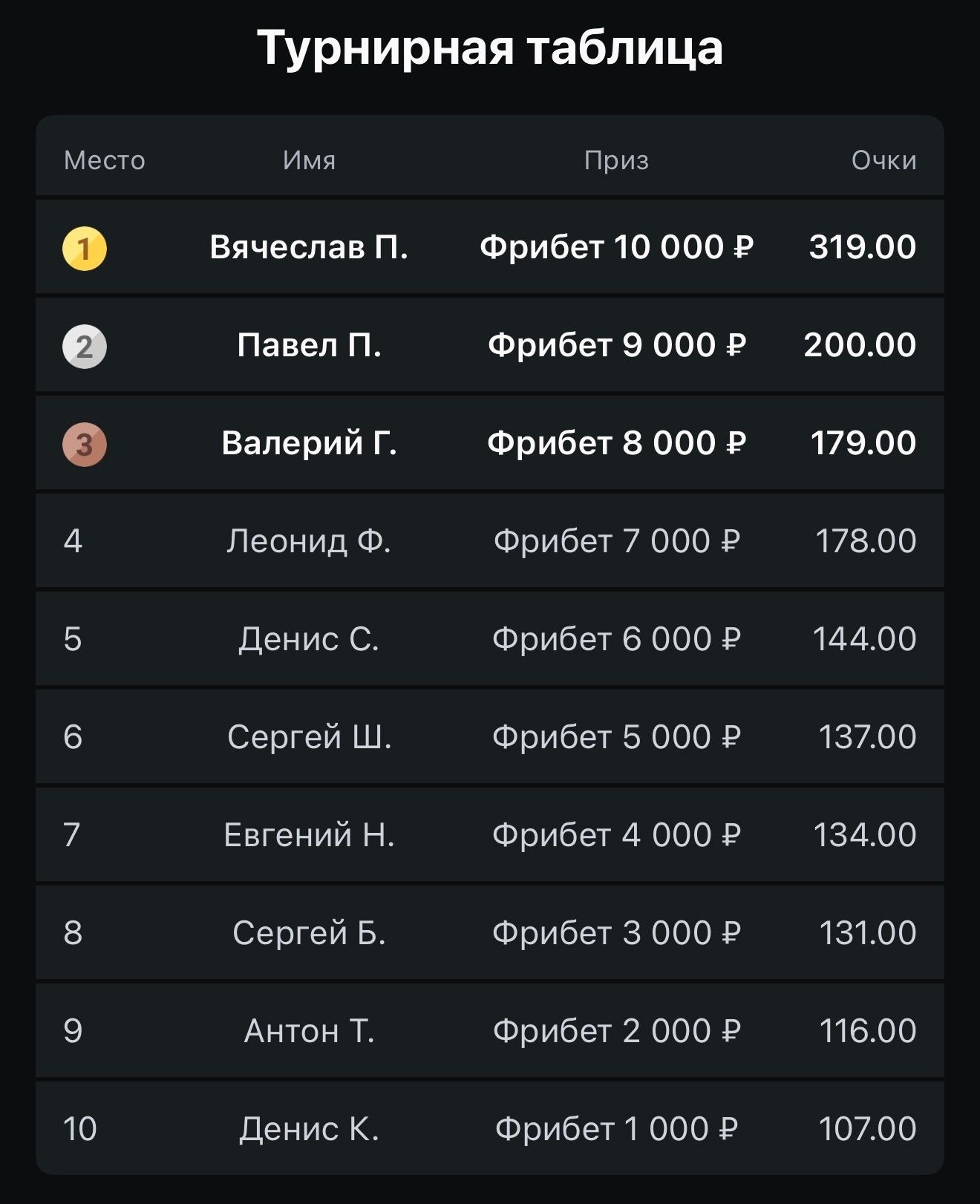This screenshot has height=1204, width=980.
Task: Select Денис К. player name
Action: click(309, 1129)
